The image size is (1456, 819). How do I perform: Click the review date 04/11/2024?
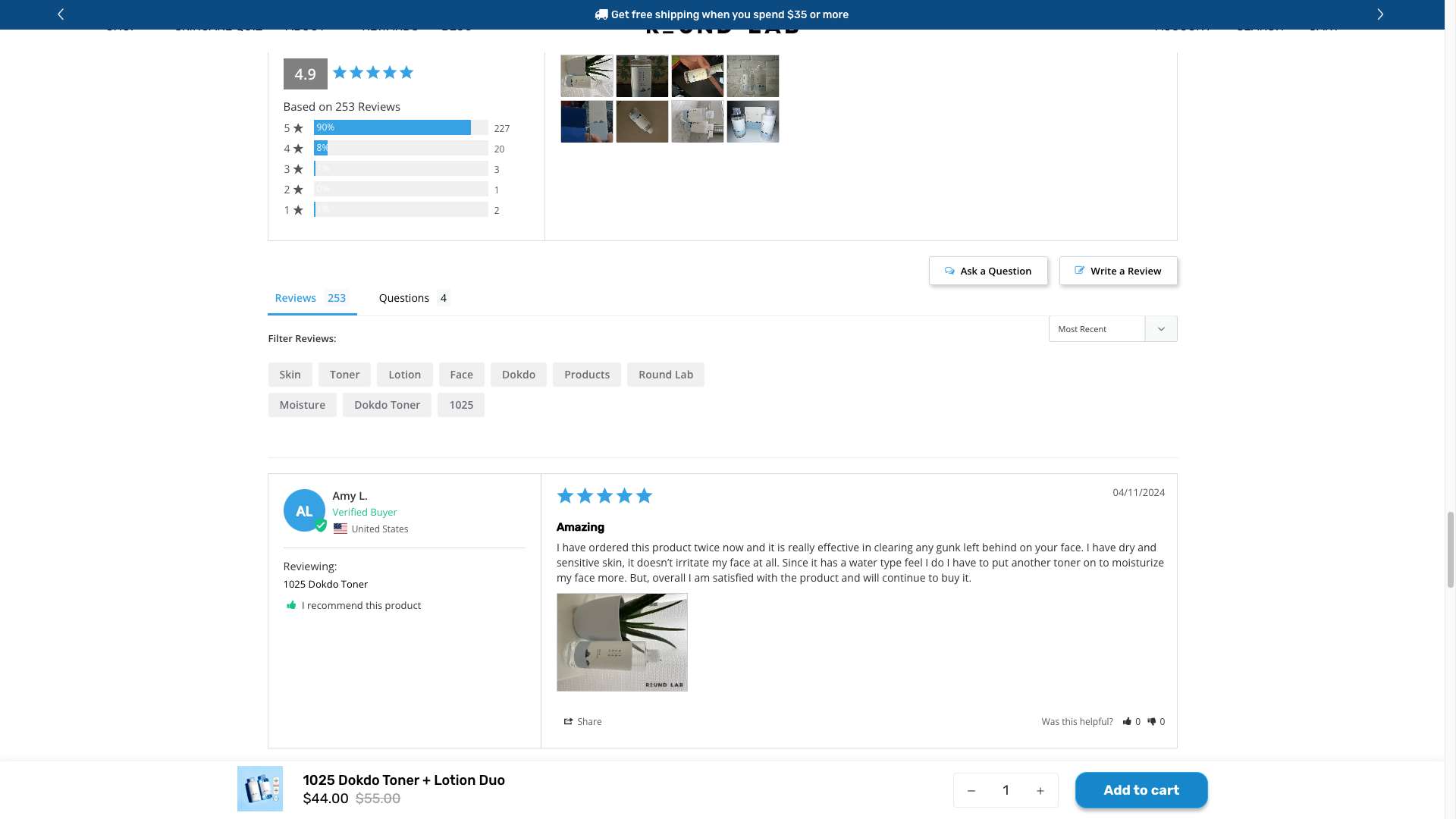point(1138,492)
